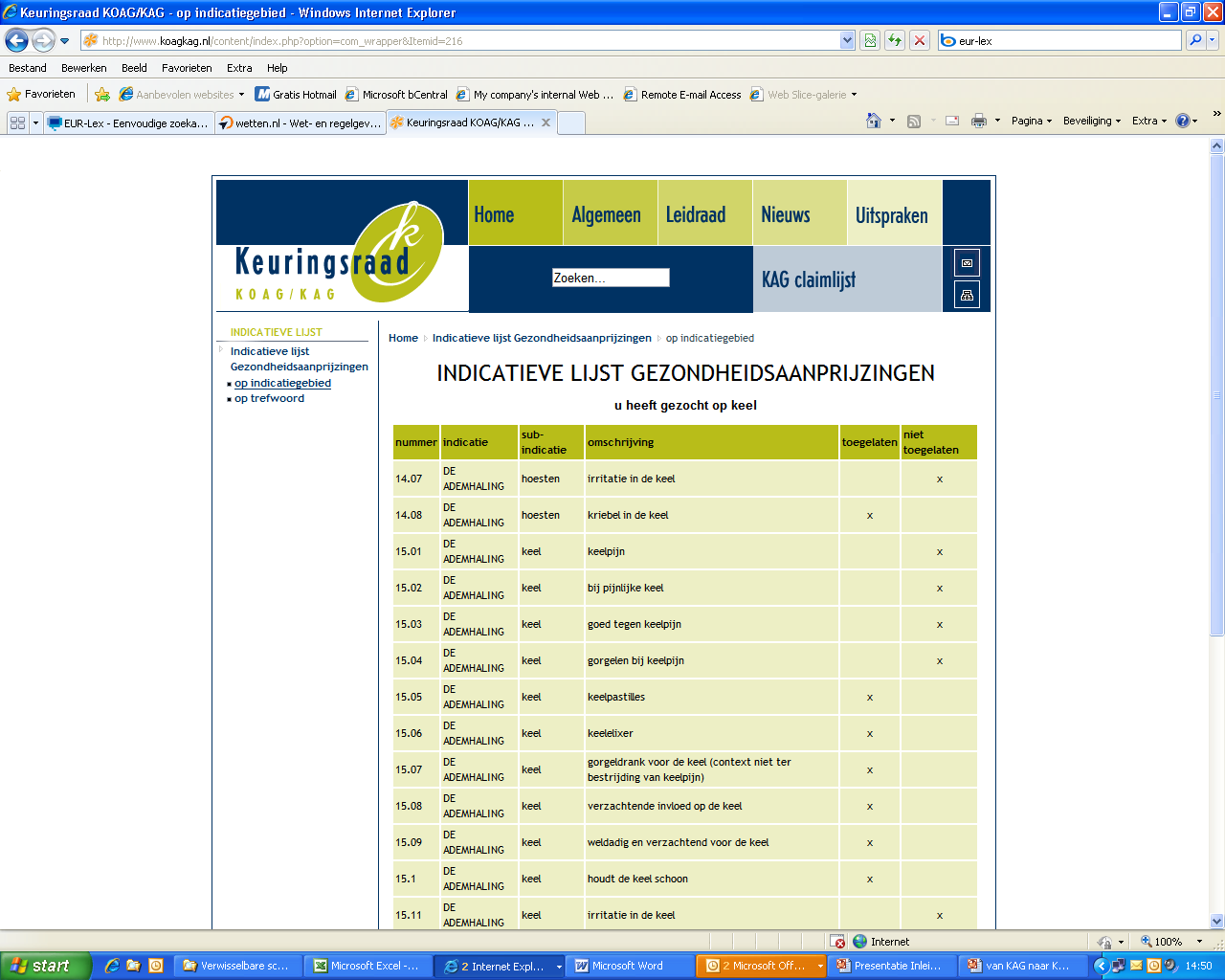This screenshot has height=980, width=1225.
Task: Open the Favorieten star button
Action: 41,94
